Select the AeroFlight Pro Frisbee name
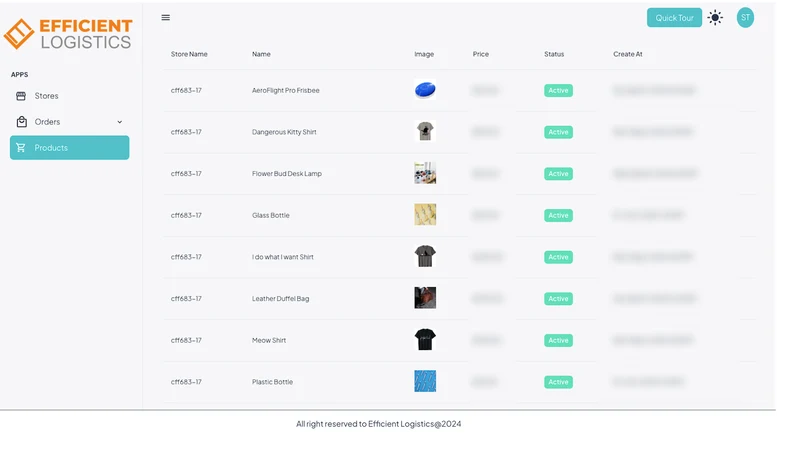The image size is (800, 450). (286, 90)
